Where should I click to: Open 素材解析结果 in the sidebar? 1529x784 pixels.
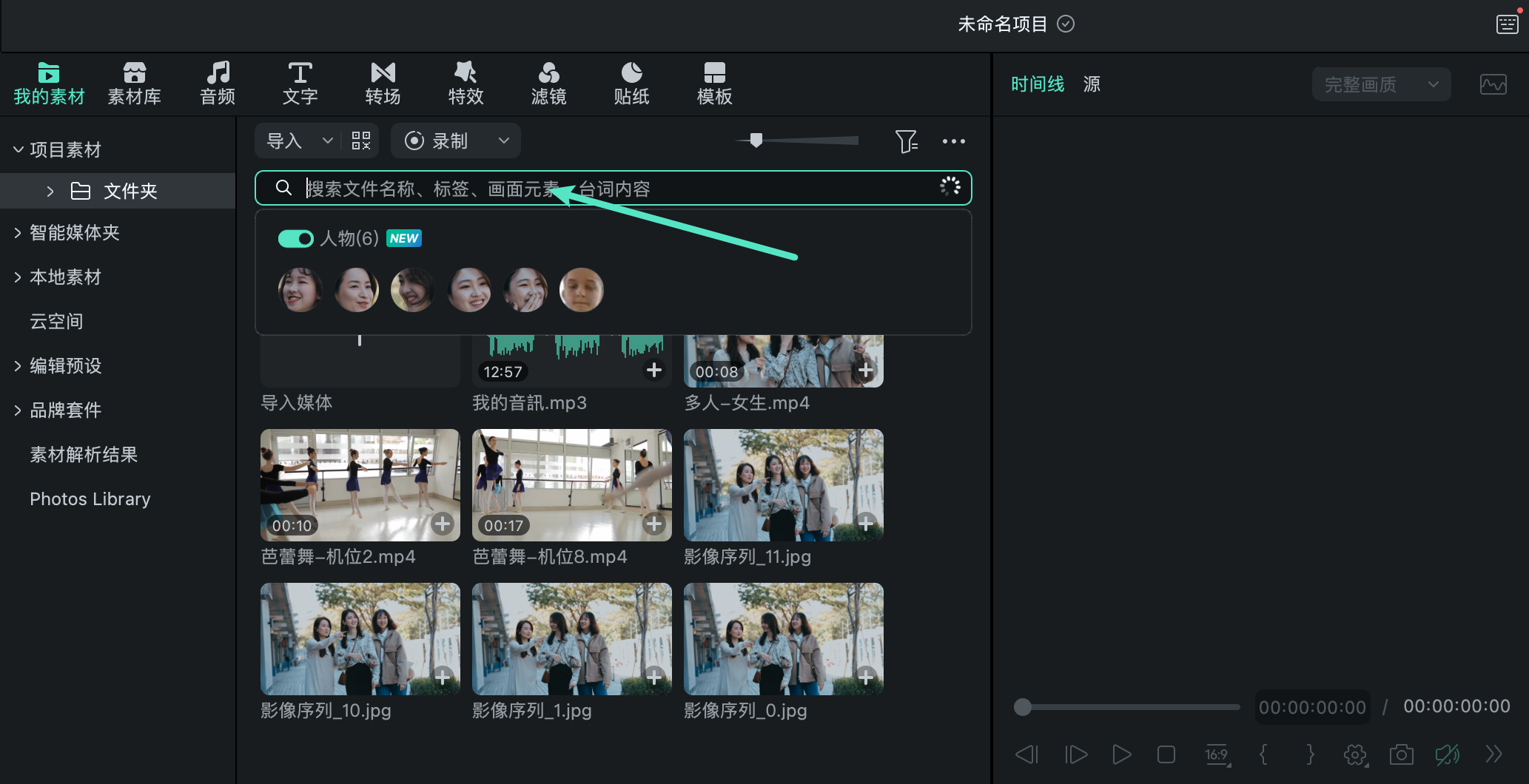[84, 454]
